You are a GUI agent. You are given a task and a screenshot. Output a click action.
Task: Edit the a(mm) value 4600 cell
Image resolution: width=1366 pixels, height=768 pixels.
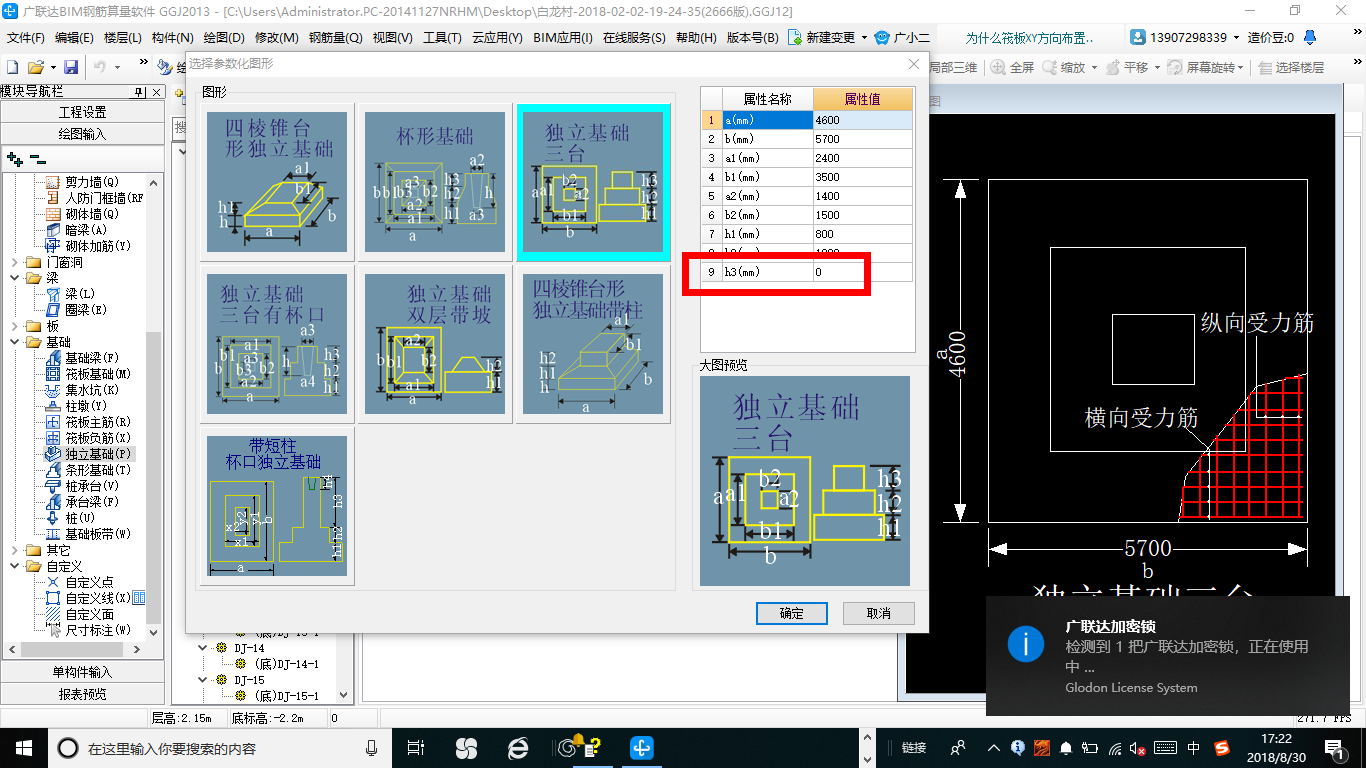(862, 120)
